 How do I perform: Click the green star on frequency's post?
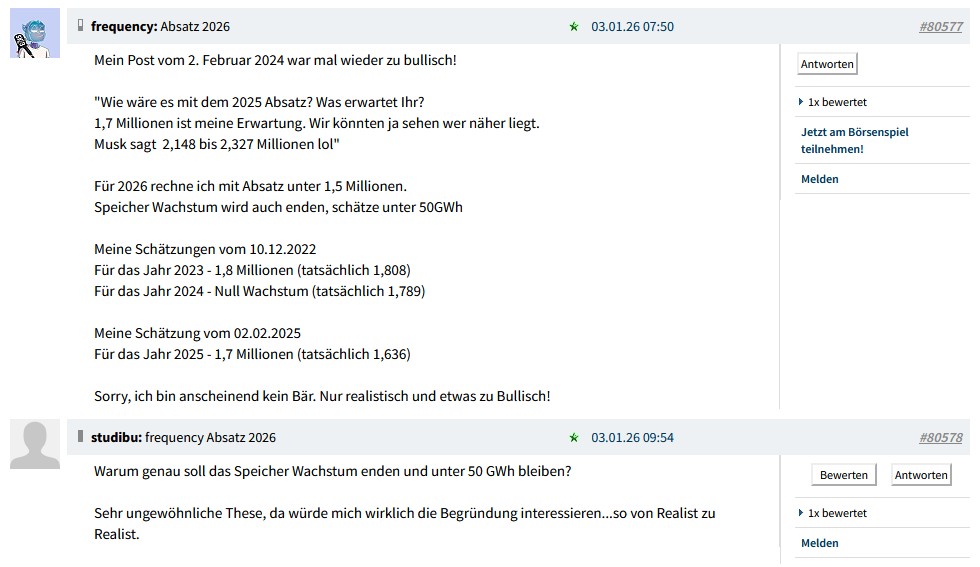click(574, 27)
